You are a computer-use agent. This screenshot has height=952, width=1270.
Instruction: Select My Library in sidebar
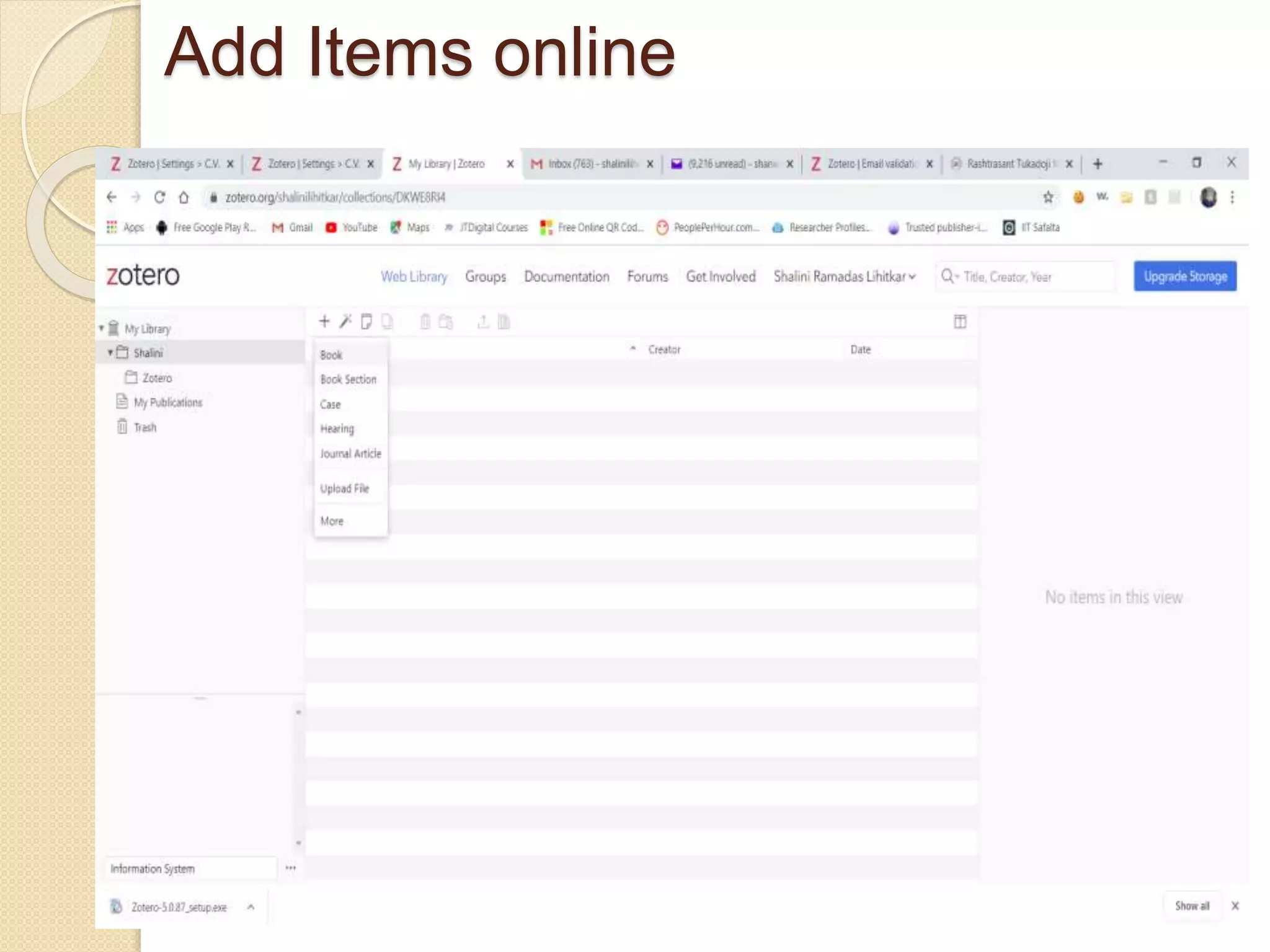click(x=147, y=328)
